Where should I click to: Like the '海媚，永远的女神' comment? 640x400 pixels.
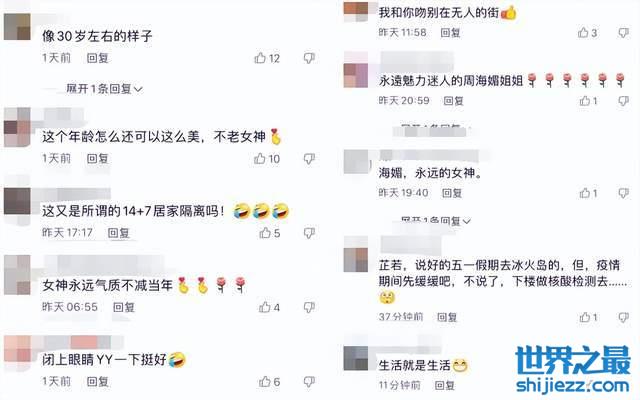click(x=588, y=193)
